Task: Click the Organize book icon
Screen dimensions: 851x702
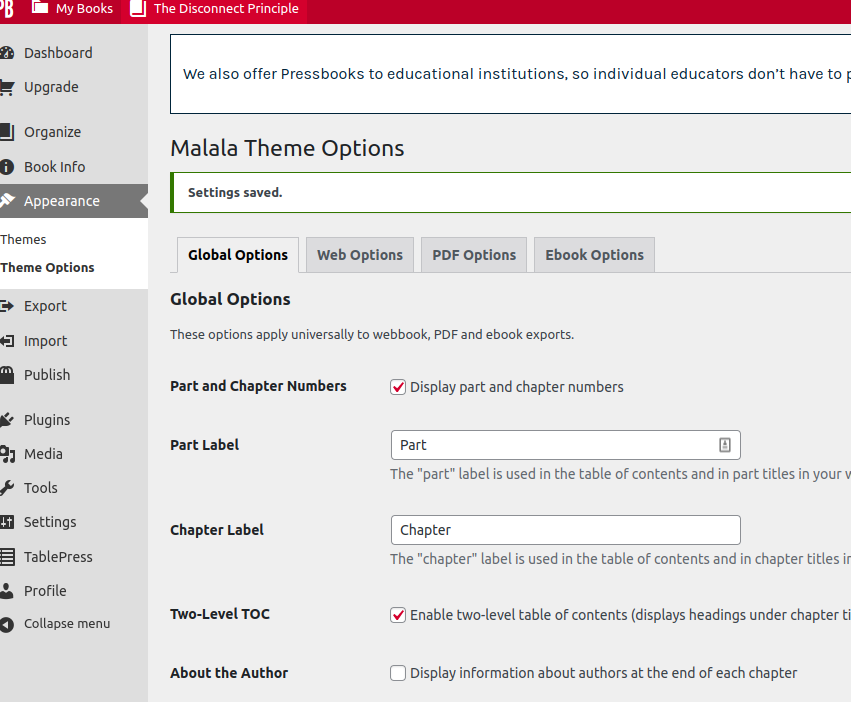Action: 6,132
